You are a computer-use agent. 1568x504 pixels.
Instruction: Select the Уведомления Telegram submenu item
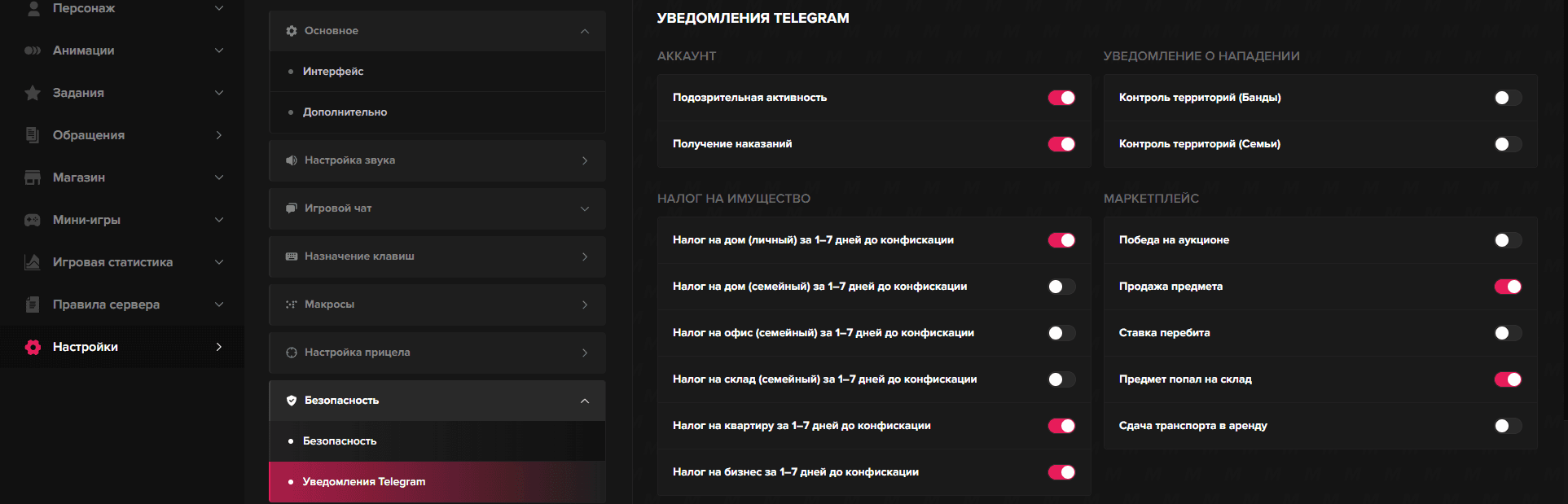364,482
